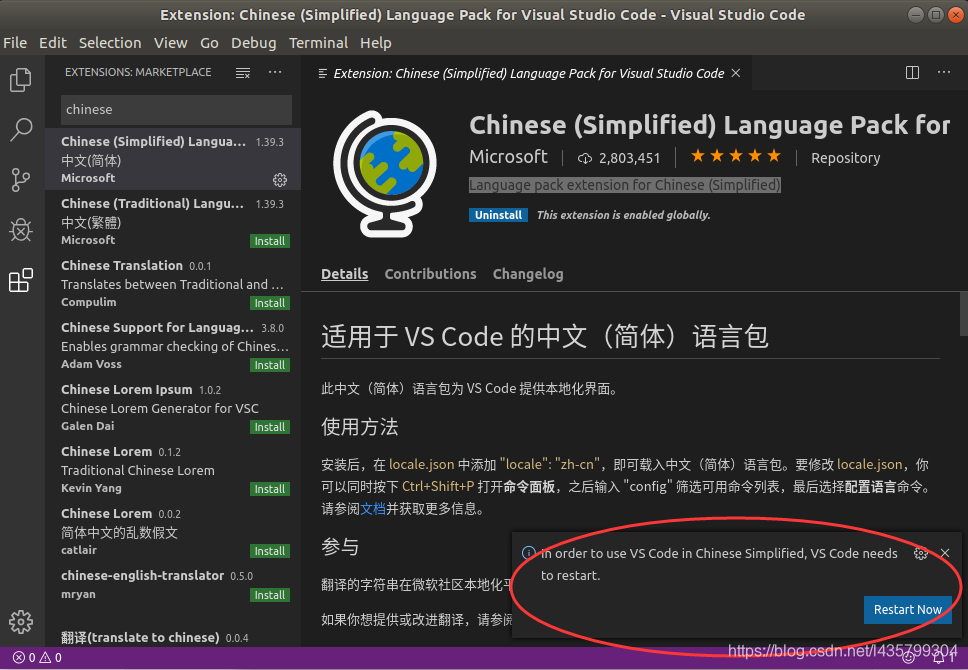Open the View menu

coord(170,43)
